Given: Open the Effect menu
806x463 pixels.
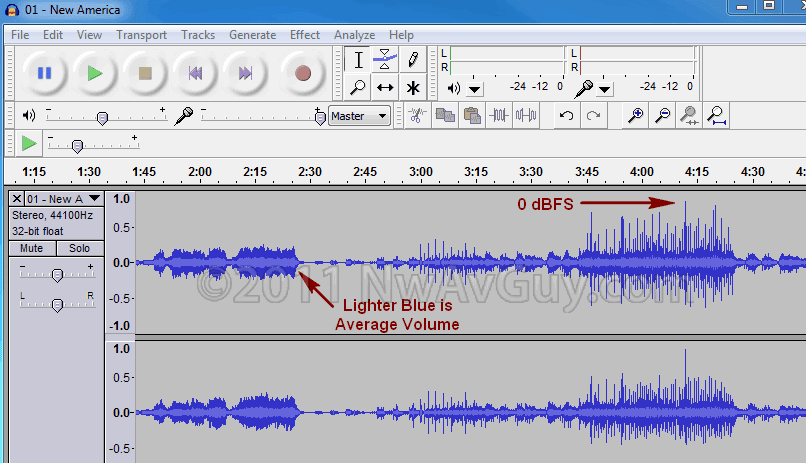Looking at the screenshot, I should [x=305, y=35].
